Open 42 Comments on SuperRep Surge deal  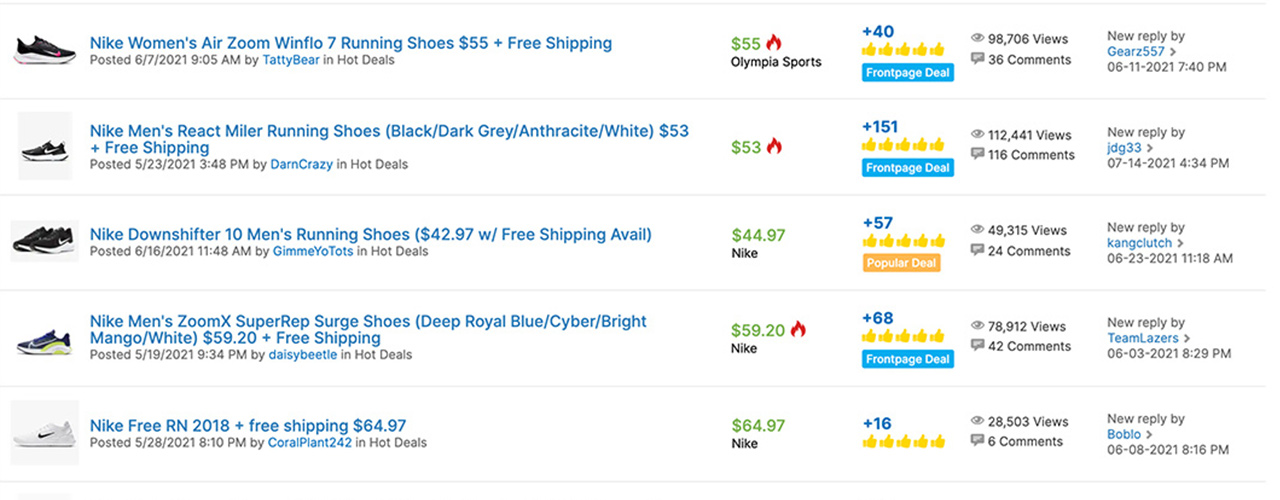(x=1029, y=346)
